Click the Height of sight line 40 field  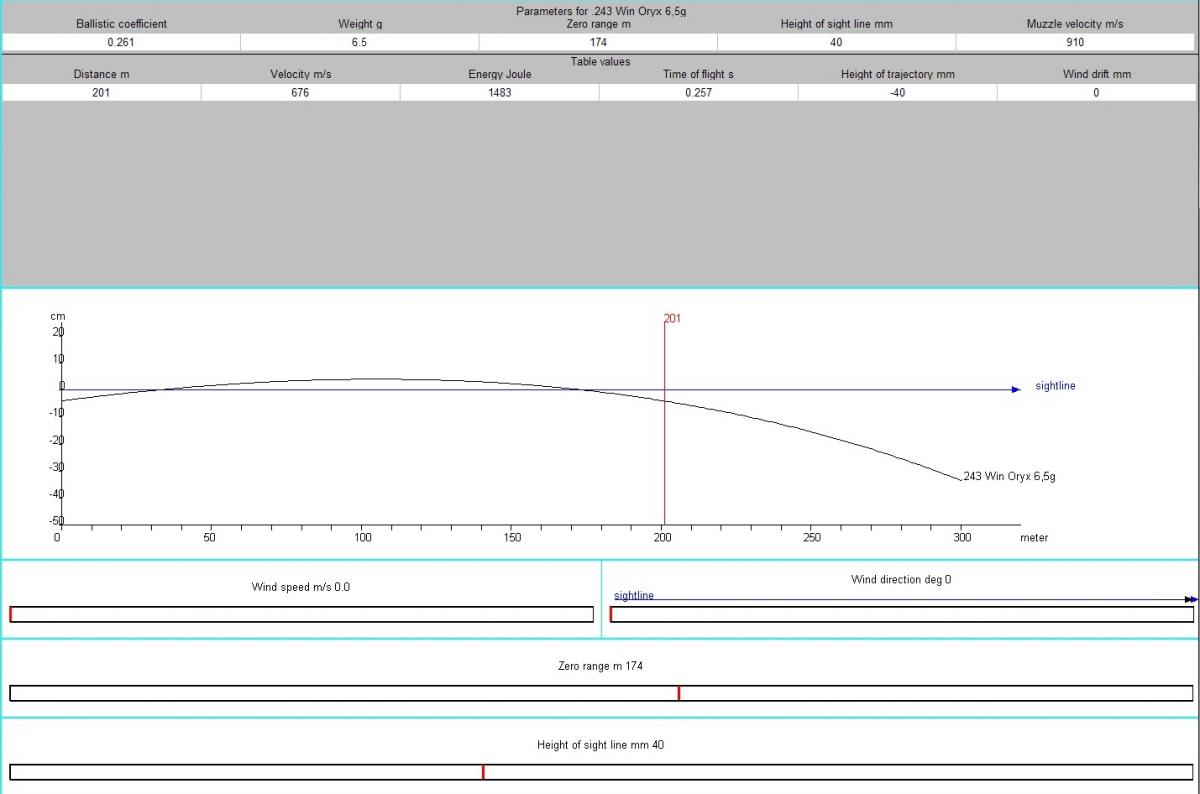click(x=836, y=42)
